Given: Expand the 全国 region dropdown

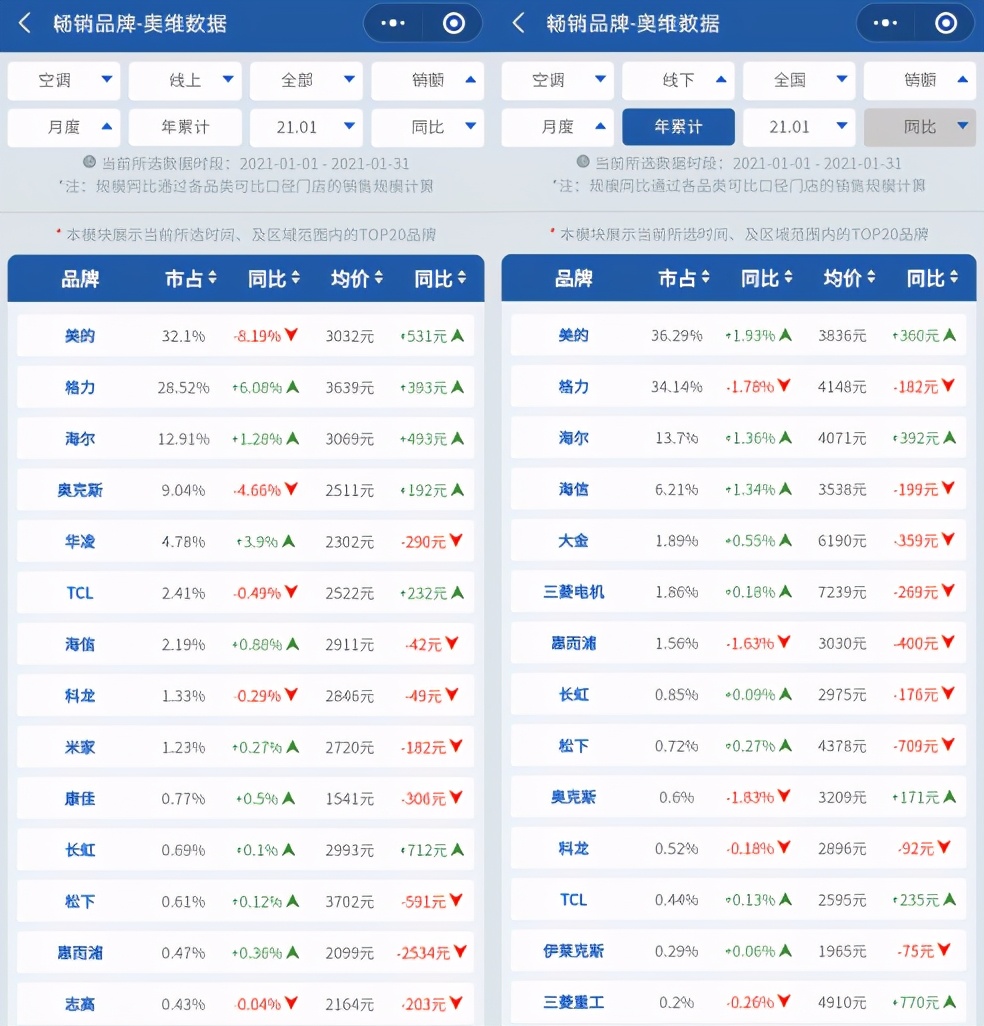Looking at the screenshot, I should click(x=798, y=80).
